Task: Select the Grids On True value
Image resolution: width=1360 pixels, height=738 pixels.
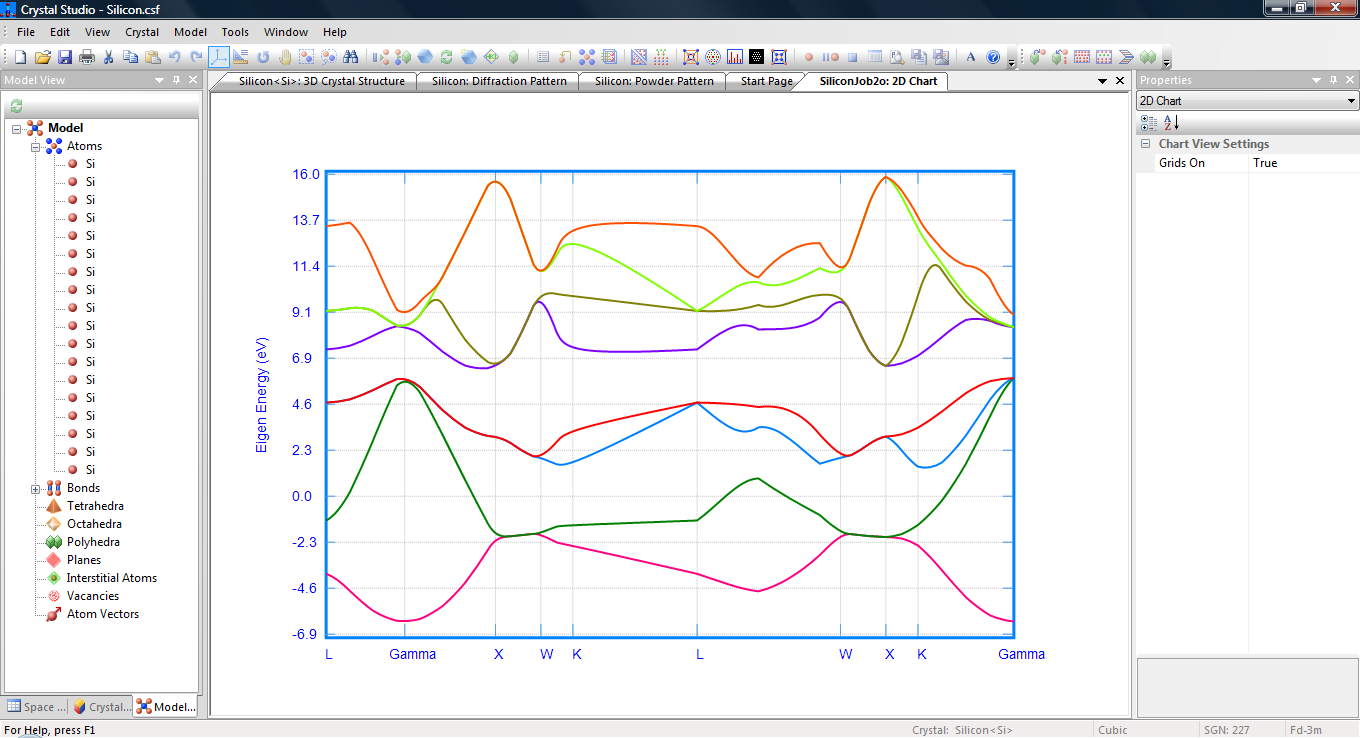Action: [1265, 163]
